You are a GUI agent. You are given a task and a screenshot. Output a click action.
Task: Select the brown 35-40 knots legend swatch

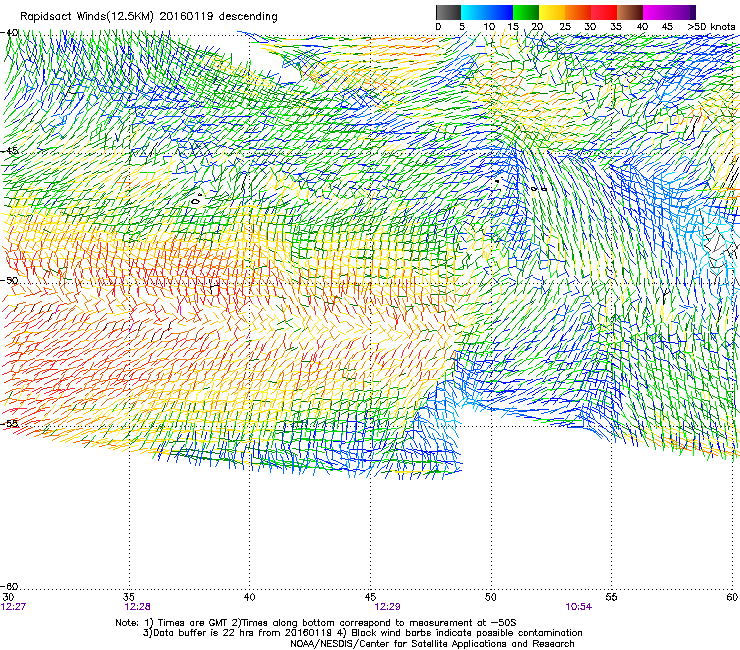tap(630, 12)
